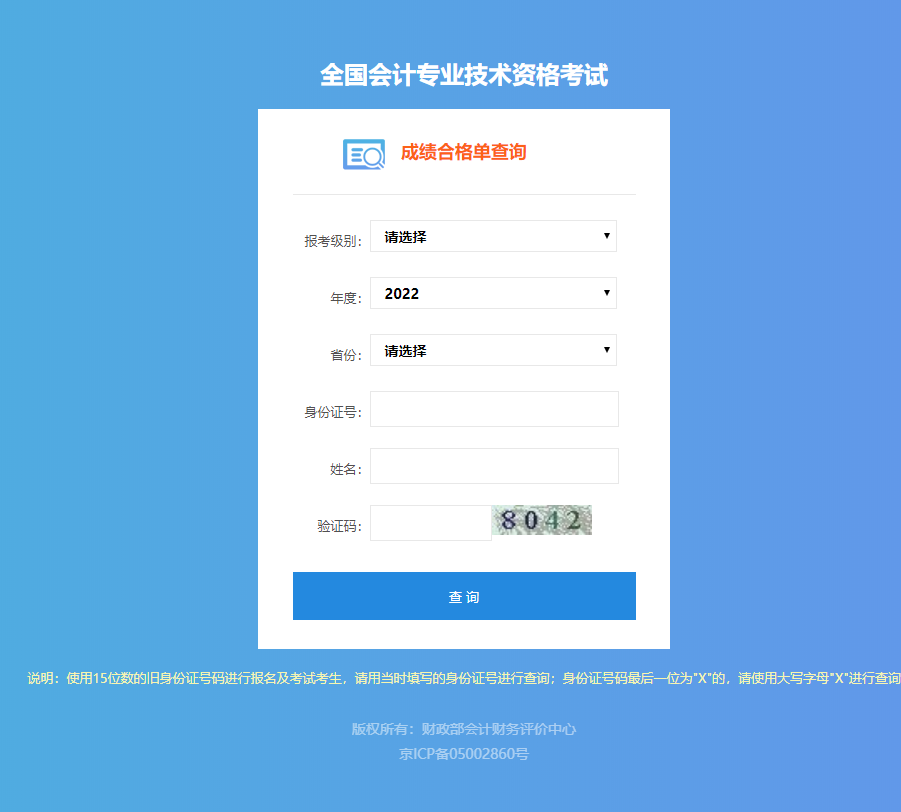Select 请选择 in the 报考级别 combo box
Screen dimensions: 901x812
pyautogui.click(x=493, y=236)
